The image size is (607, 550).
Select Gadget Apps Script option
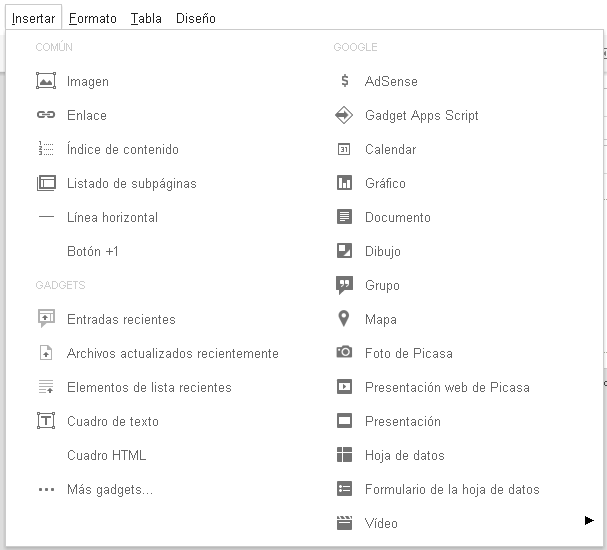421,115
